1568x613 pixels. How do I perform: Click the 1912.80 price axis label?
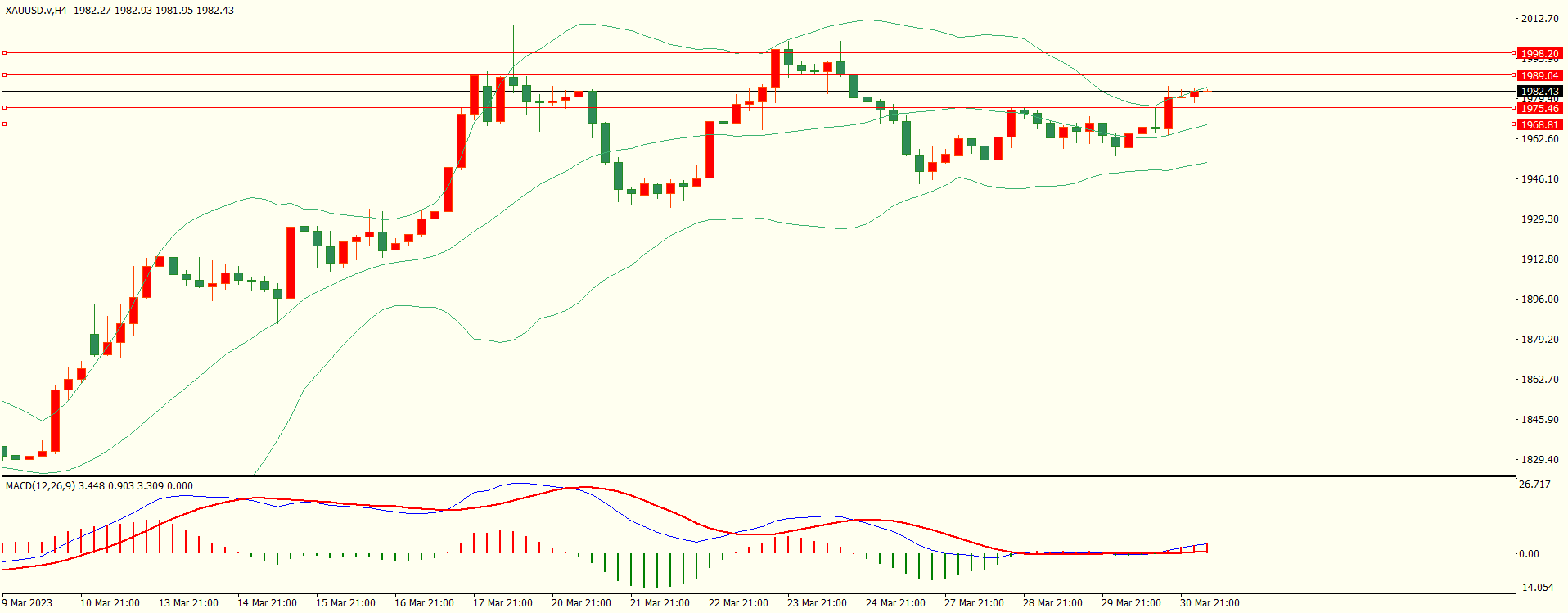[x=1539, y=259]
